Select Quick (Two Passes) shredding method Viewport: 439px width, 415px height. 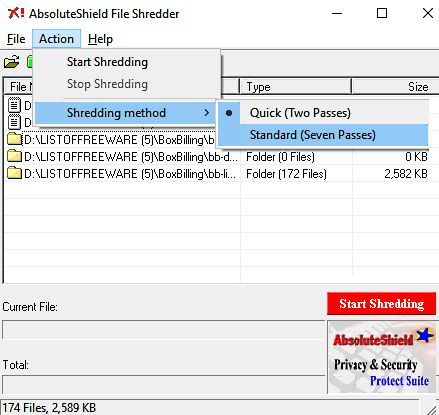coord(323,113)
